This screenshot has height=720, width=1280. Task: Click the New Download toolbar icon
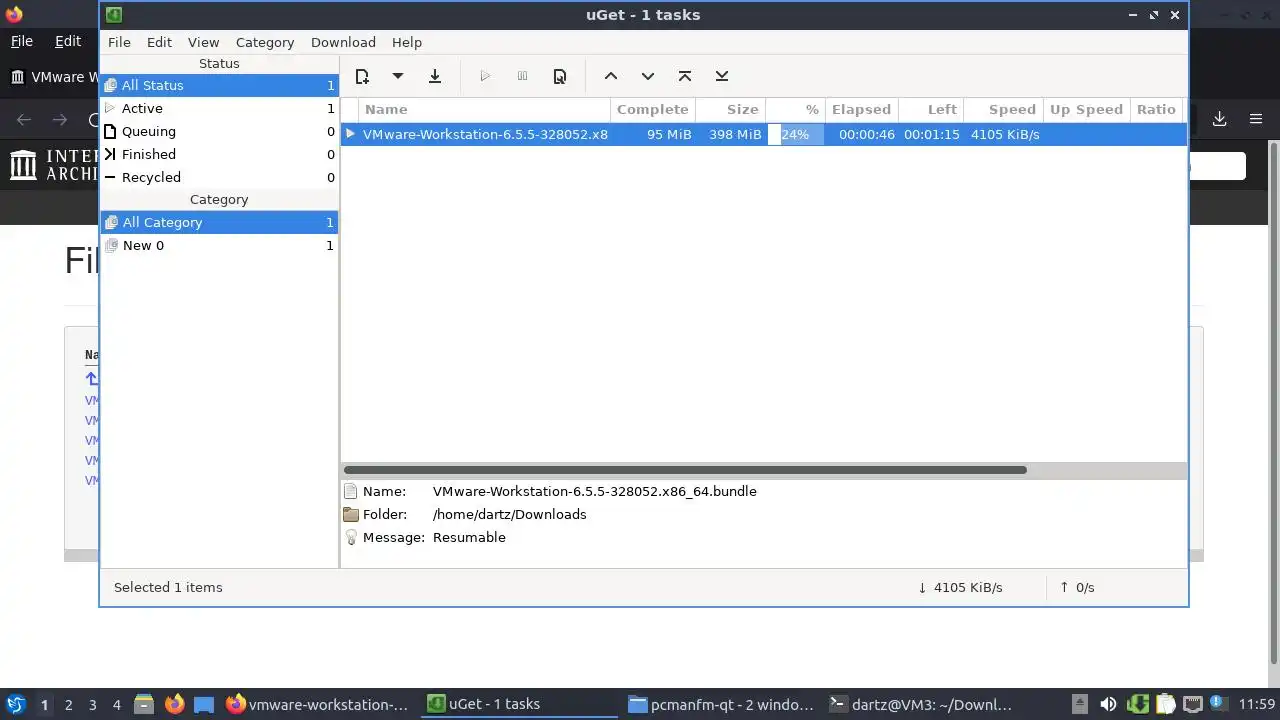(x=362, y=76)
